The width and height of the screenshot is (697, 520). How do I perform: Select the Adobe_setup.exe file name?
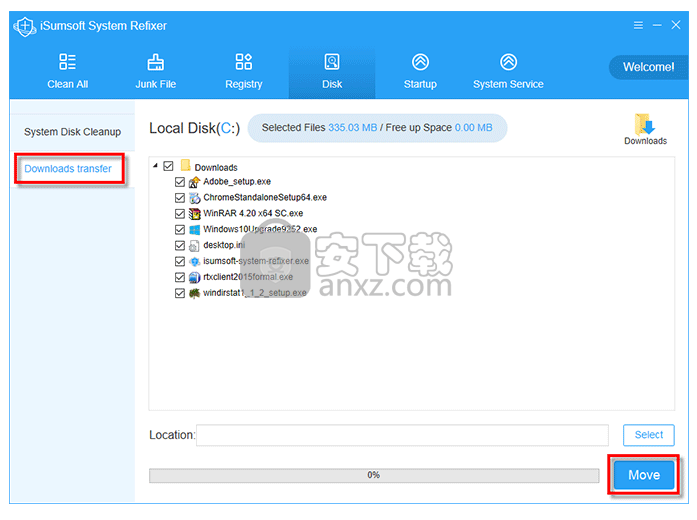(237, 182)
